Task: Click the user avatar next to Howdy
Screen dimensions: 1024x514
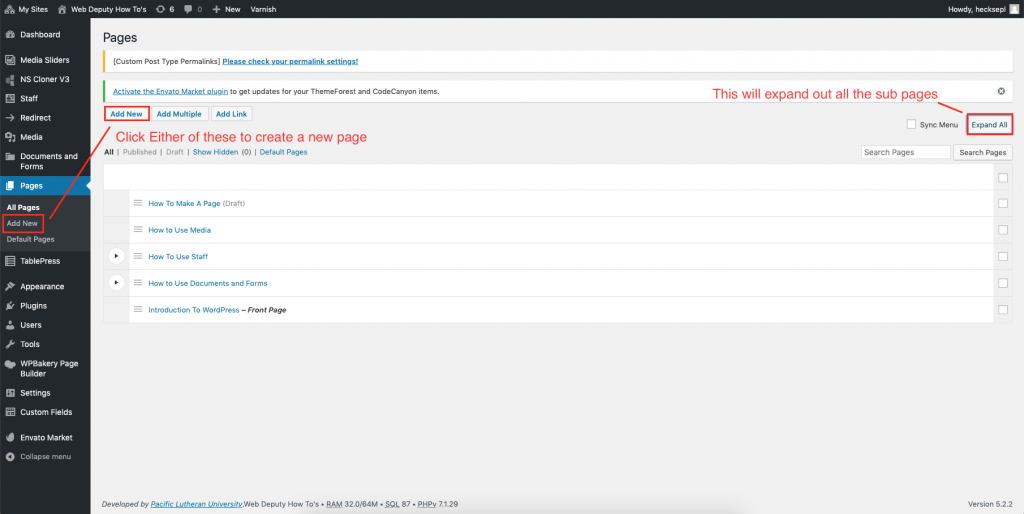Action: click(1014, 9)
